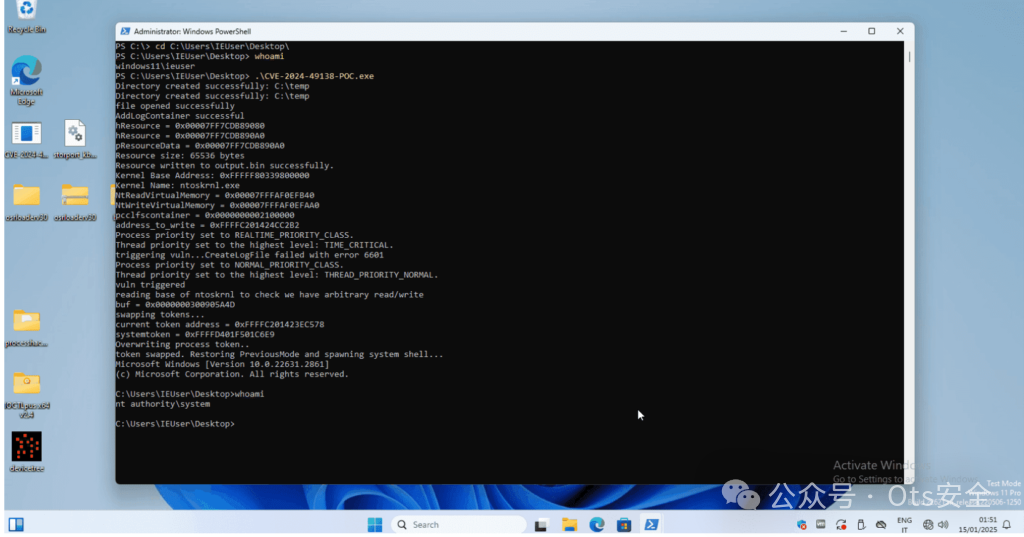Open the Widgets panel from the taskbar
1024x537 pixels.
coord(16,525)
